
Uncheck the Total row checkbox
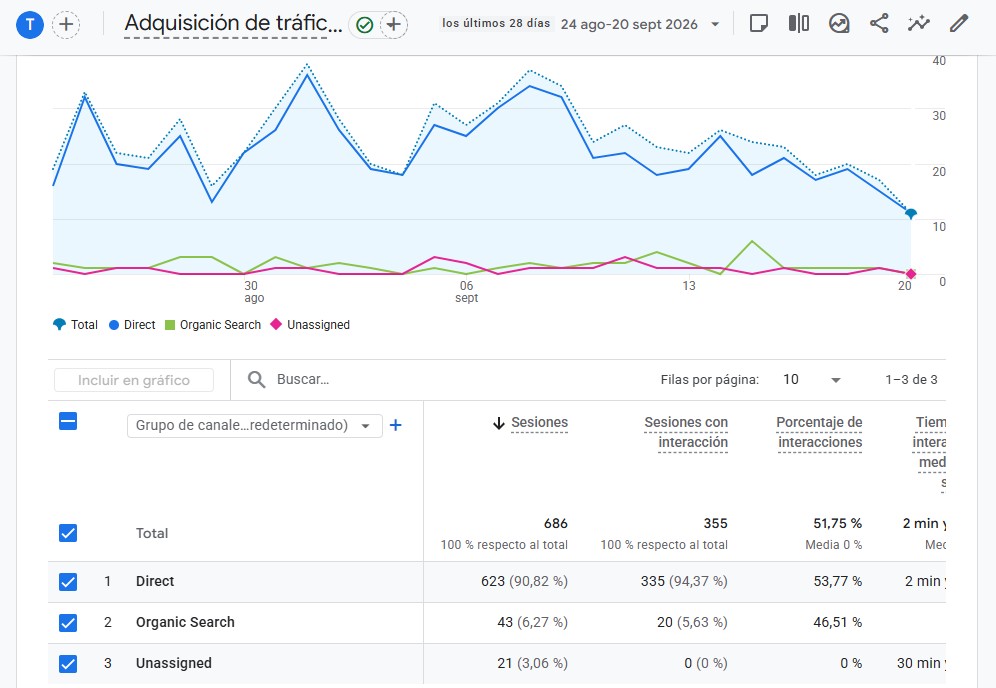68,533
